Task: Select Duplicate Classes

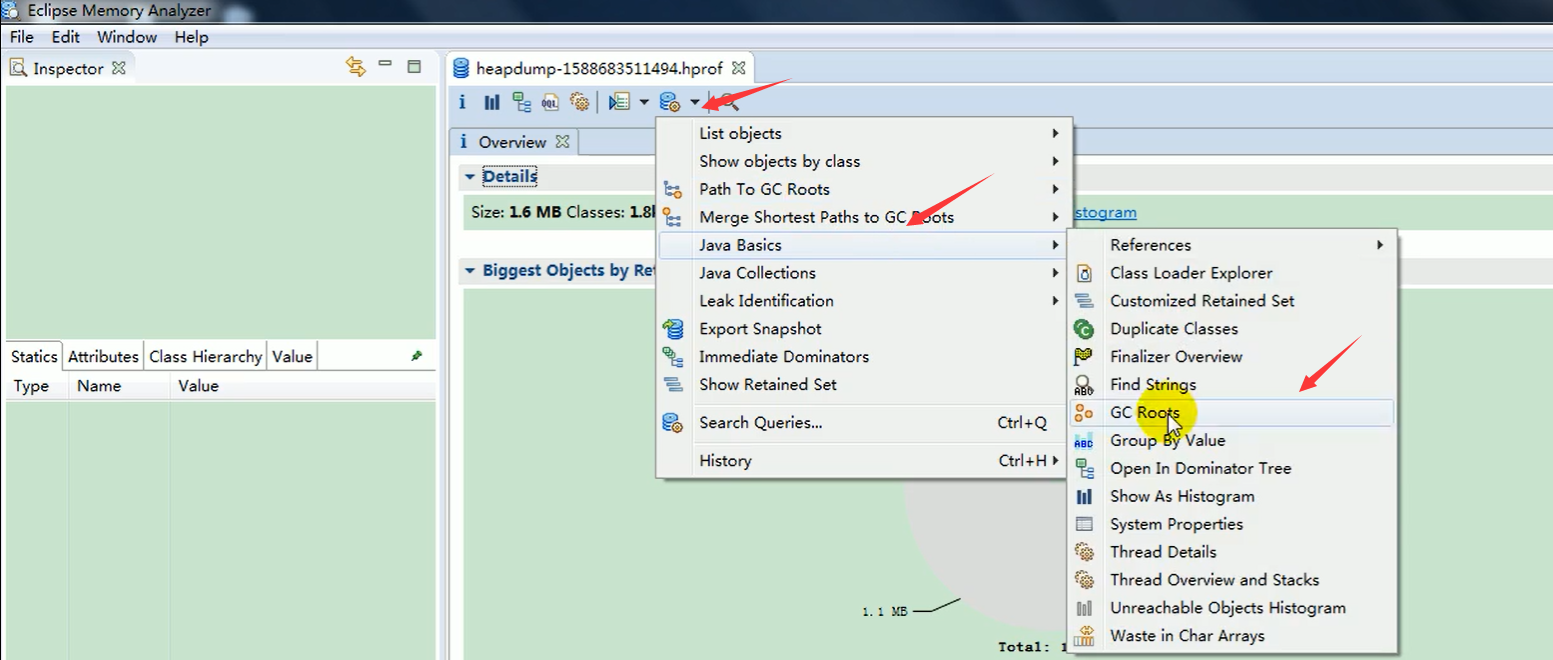Action: pos(1232,329)
